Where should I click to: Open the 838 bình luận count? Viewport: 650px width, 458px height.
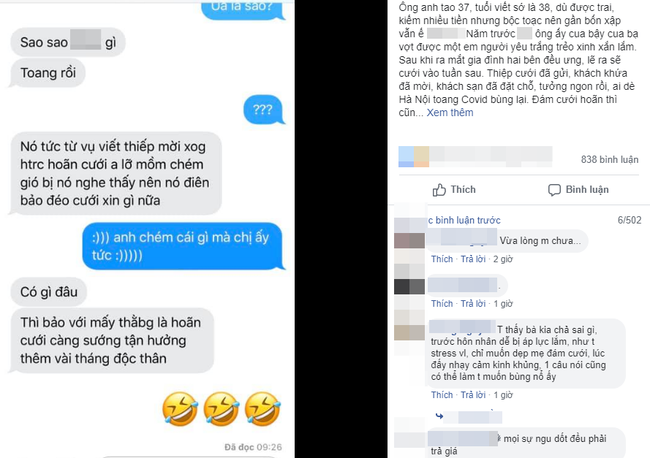609,160
